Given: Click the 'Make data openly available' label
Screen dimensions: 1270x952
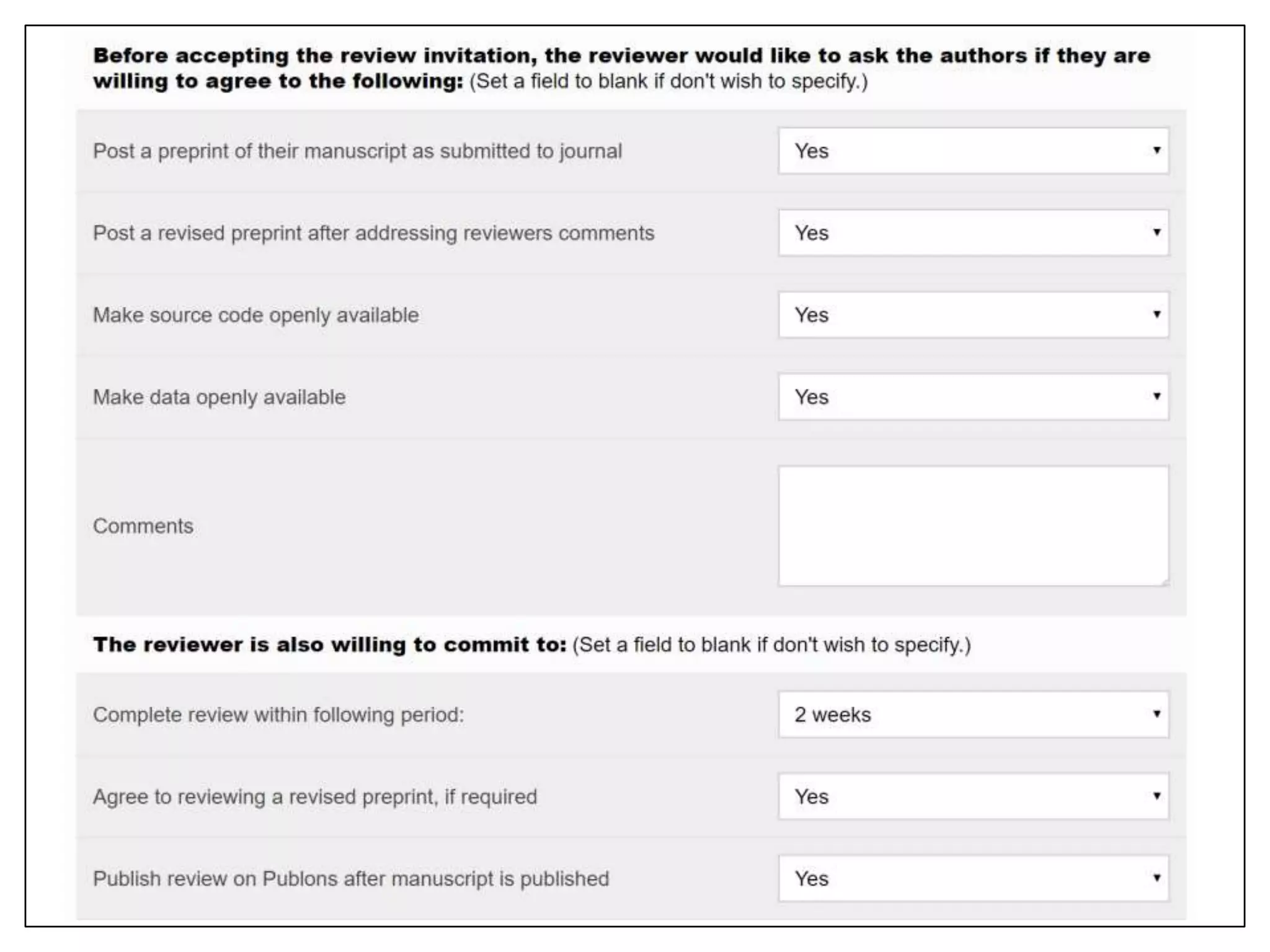Looking at the screenshot, I should [219, 397].
